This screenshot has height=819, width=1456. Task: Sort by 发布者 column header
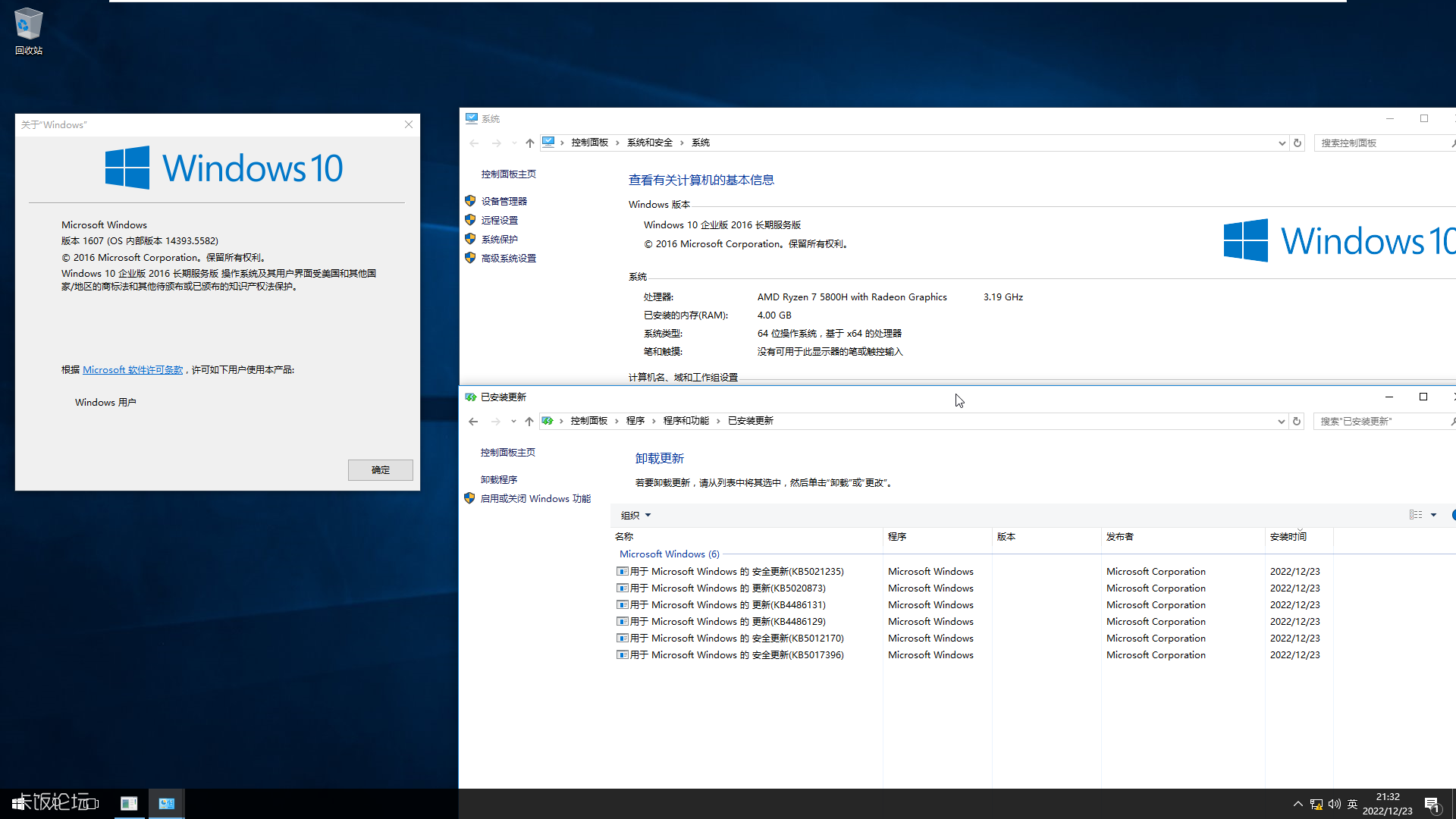pos(1183,537)
